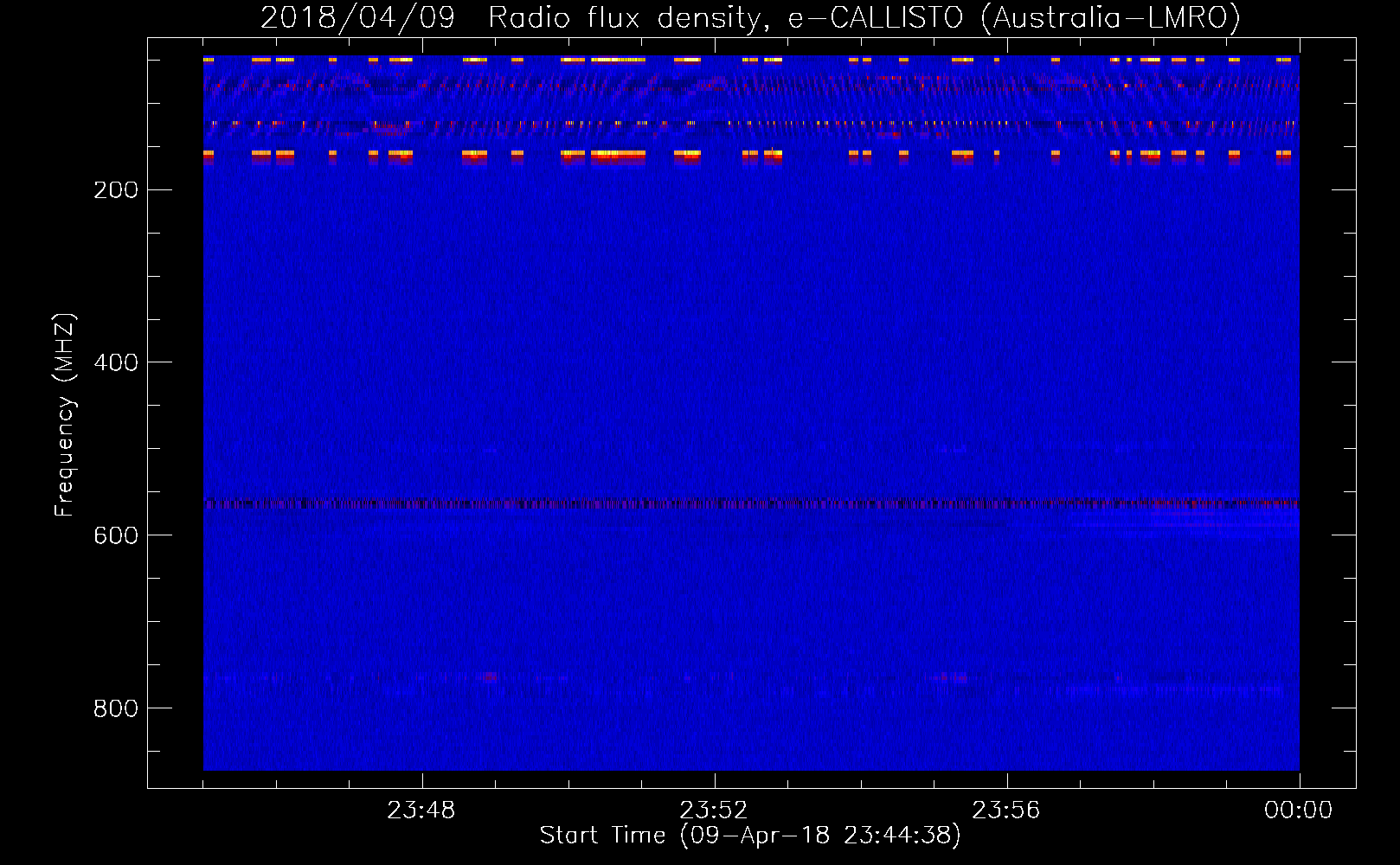Click the 400 frequency tick label

[x=116, y=362]
